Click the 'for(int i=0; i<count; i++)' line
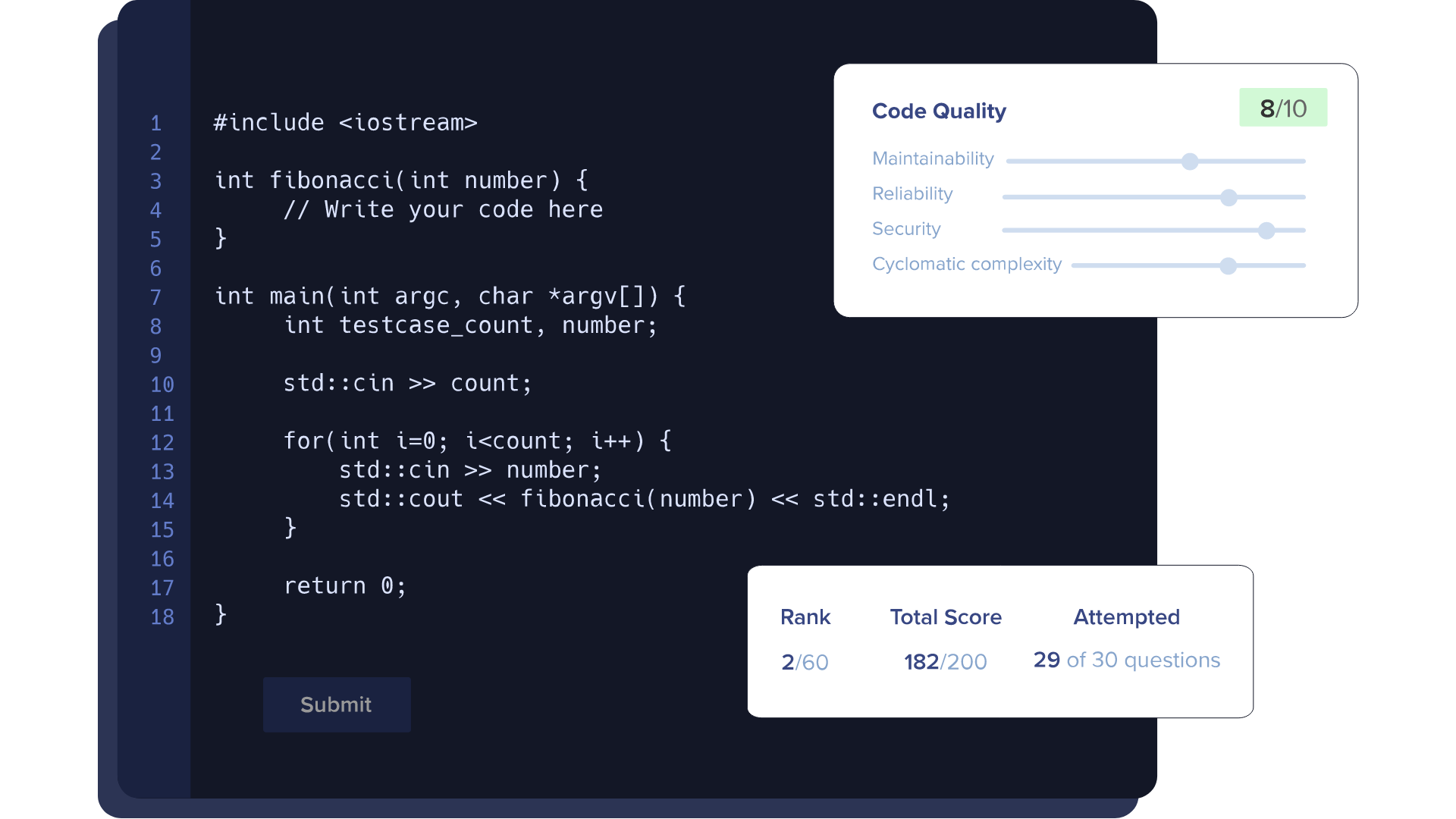 pos(478,441)
